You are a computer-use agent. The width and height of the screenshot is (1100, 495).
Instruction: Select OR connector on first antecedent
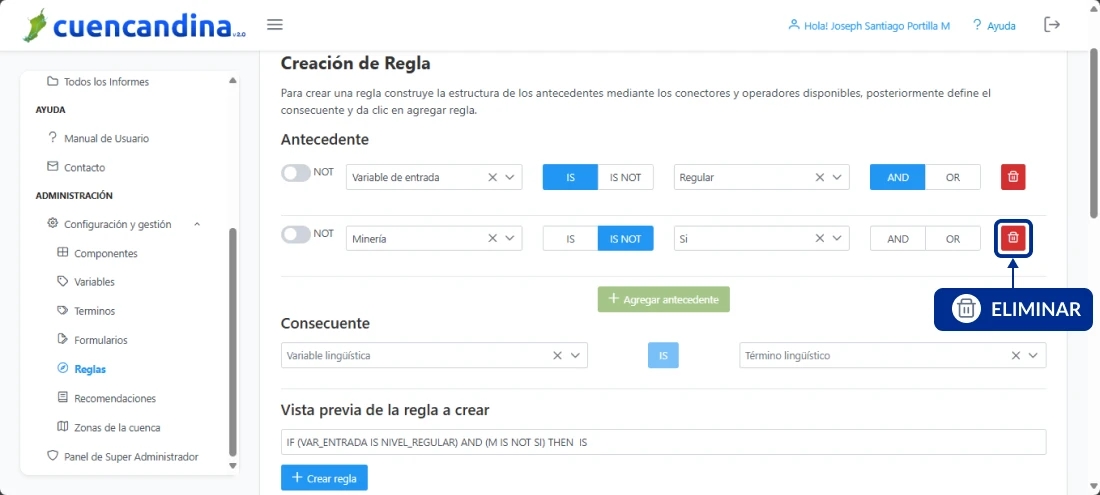952,178
